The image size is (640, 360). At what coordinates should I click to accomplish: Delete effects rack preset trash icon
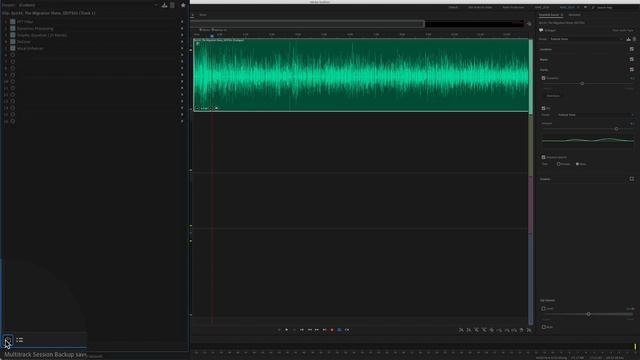click(x=172, y=5)
